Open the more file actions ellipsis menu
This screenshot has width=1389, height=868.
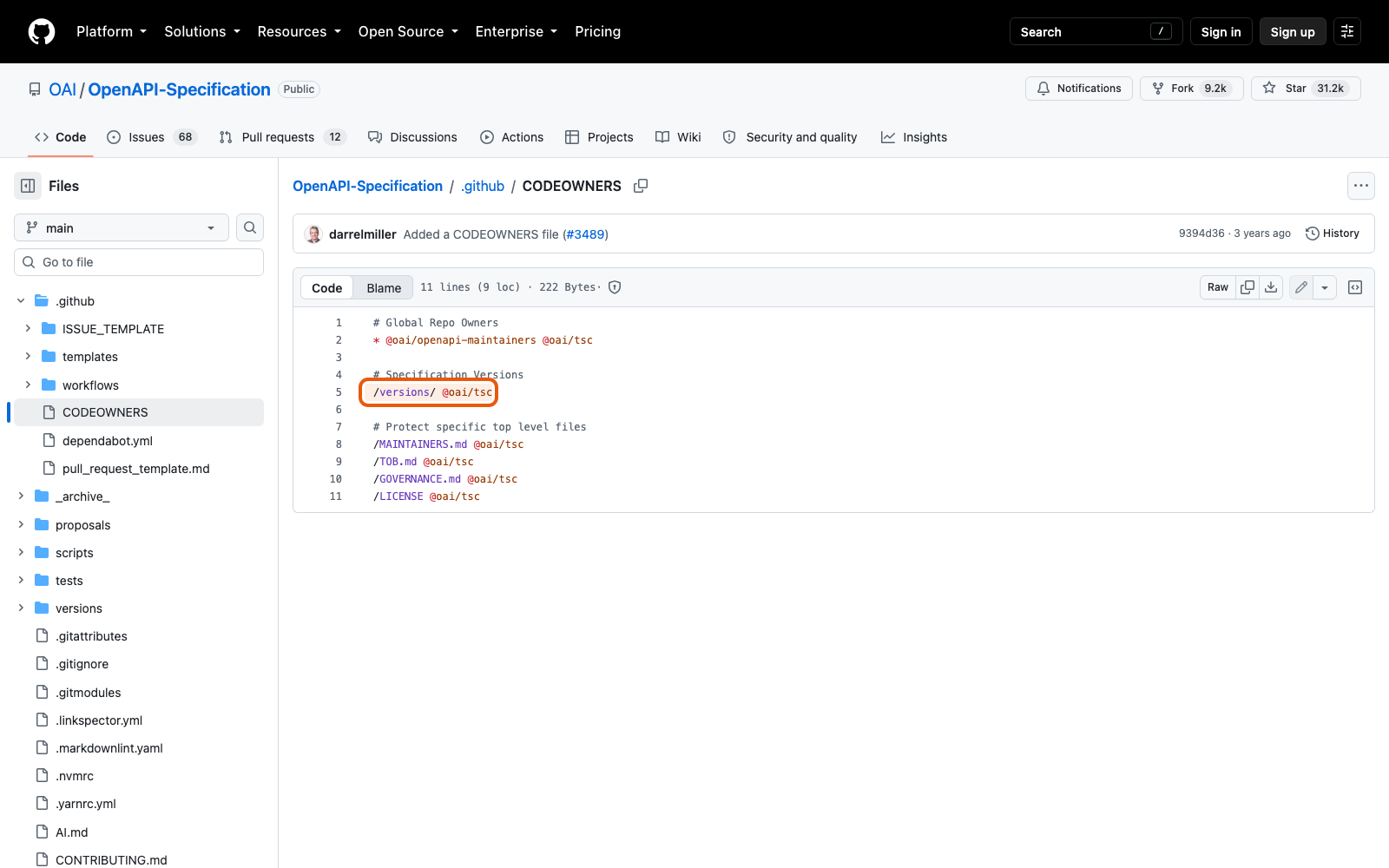[x=1361, y=186]
